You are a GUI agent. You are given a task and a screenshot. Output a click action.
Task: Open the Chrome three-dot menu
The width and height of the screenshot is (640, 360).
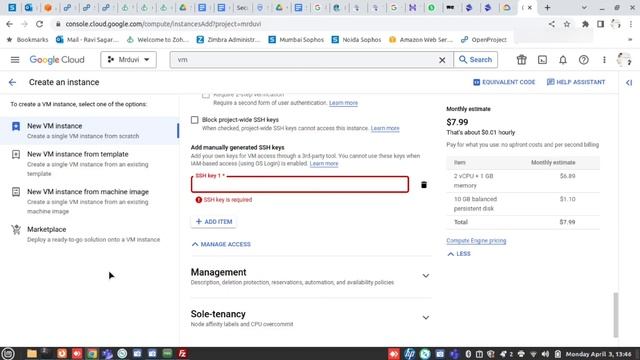coord(631,24)
